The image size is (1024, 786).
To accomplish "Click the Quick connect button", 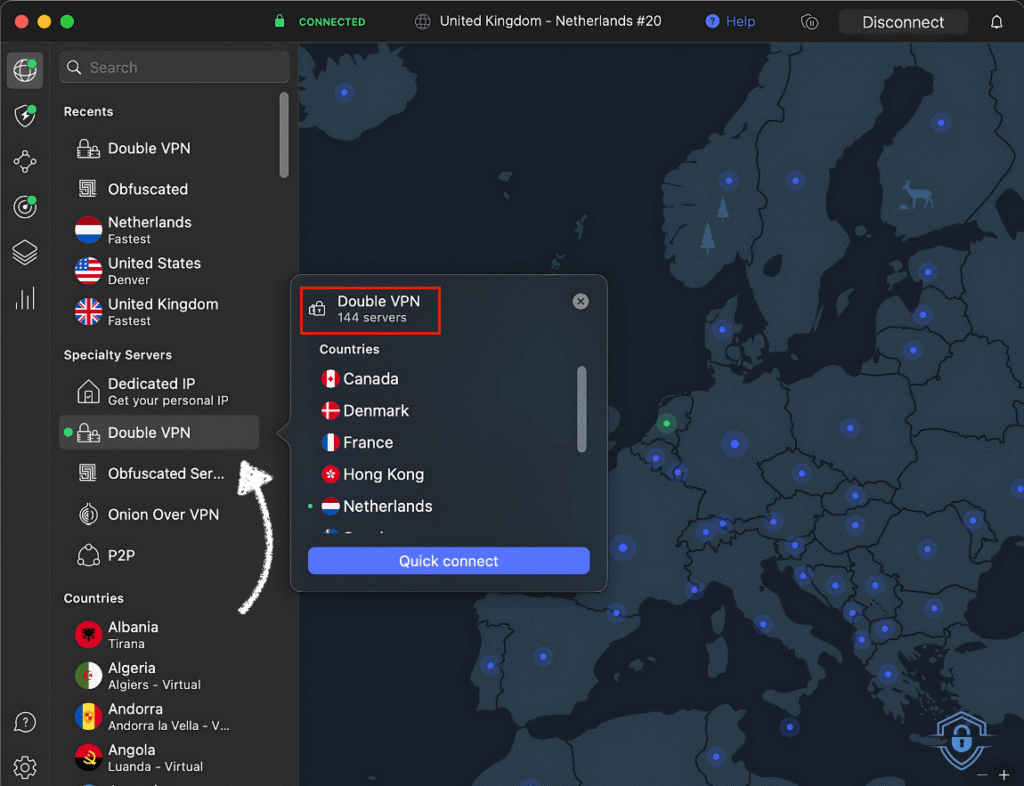I will coord(448,561).
